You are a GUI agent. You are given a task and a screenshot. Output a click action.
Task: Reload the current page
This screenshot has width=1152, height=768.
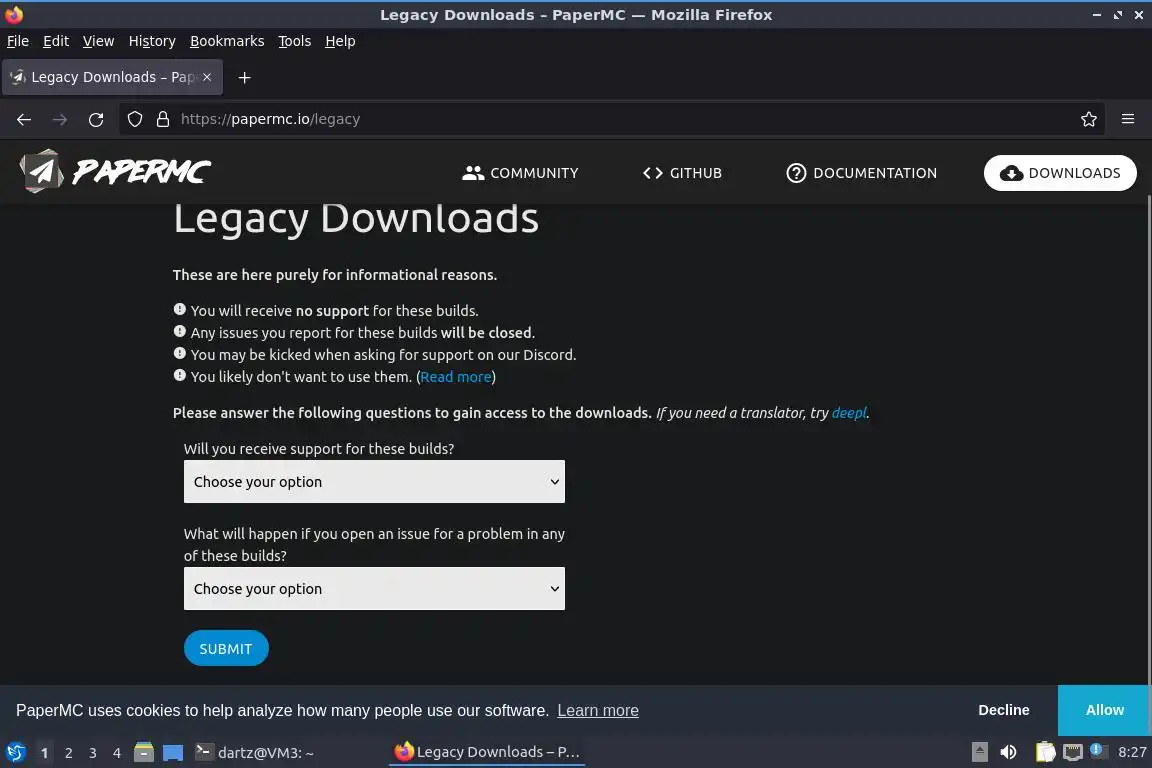(x=96, y=119)
